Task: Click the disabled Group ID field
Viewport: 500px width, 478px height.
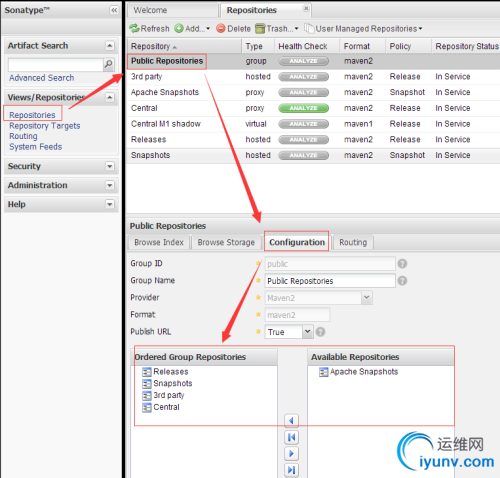Action: [x=330, y=264]
